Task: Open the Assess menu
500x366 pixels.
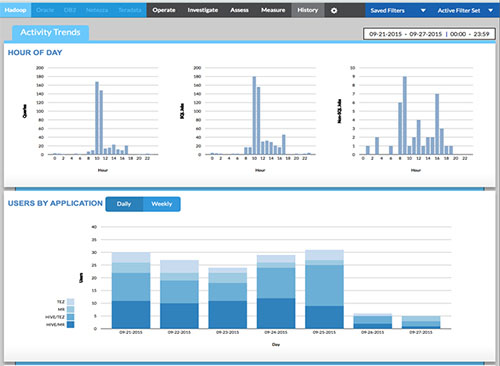Action: point(239,10)
